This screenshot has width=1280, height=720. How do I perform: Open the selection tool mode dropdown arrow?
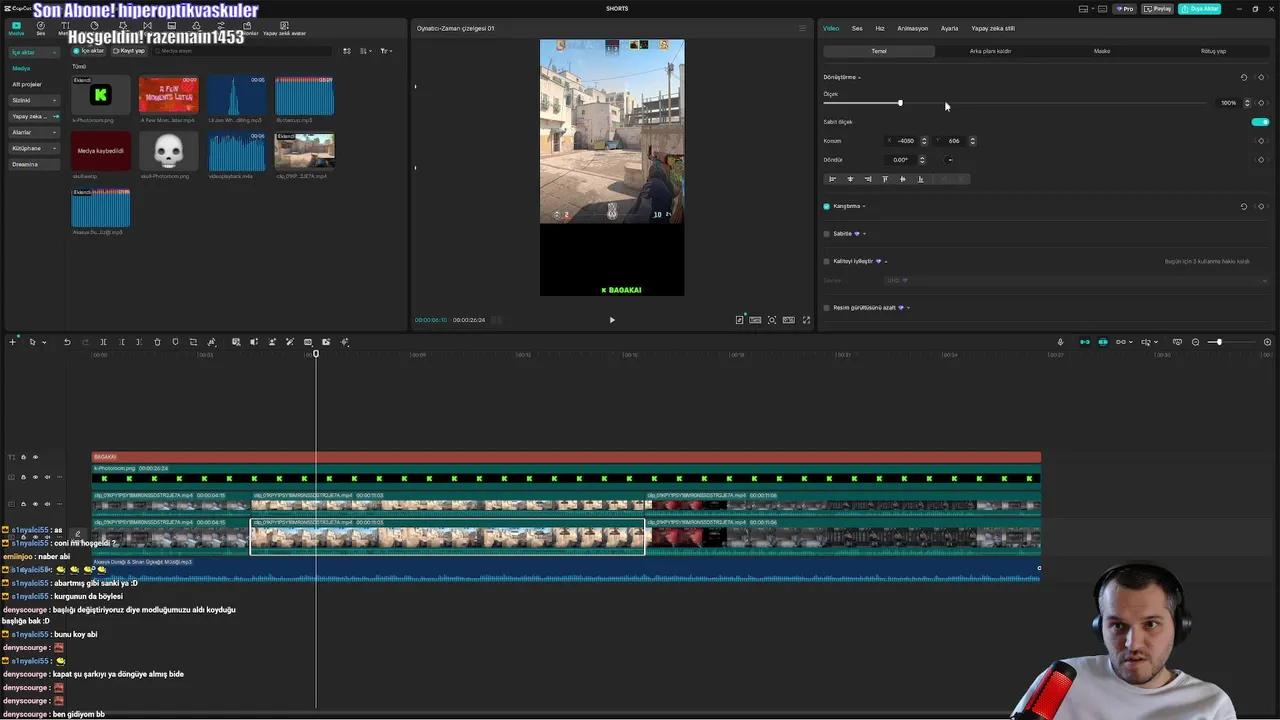click(x=44, y=342)
